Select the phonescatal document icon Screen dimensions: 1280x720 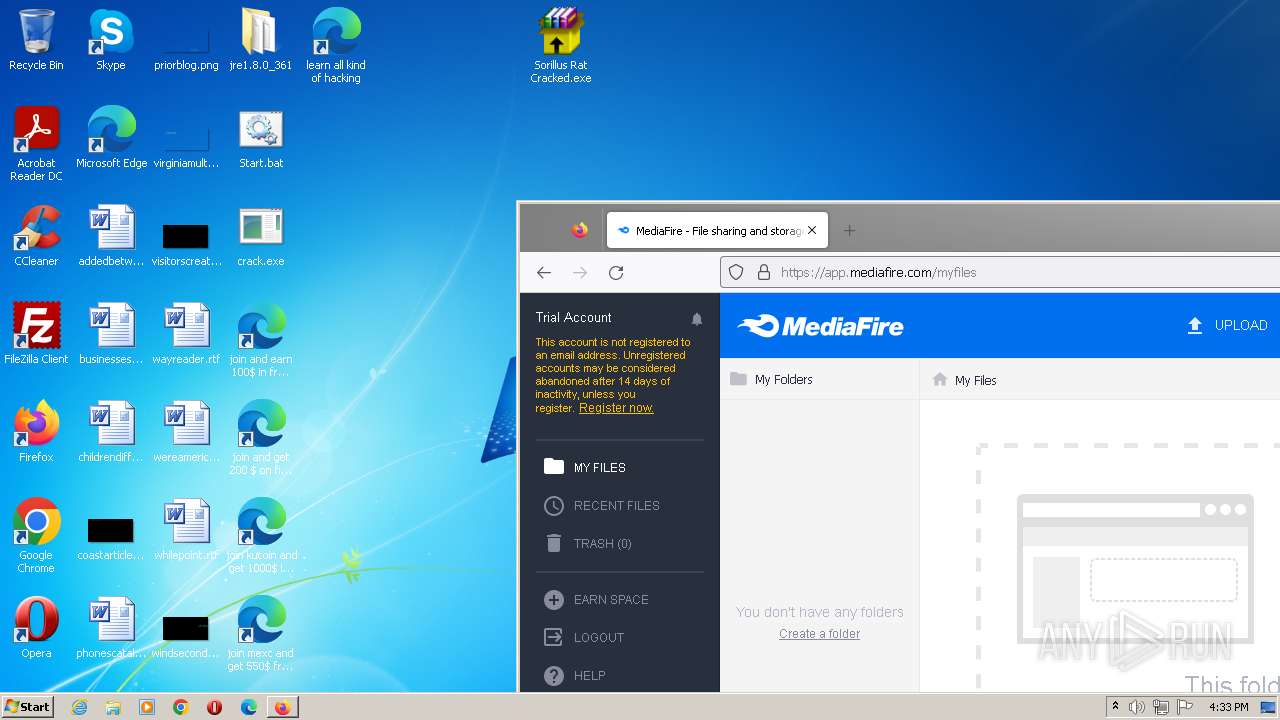111,628
